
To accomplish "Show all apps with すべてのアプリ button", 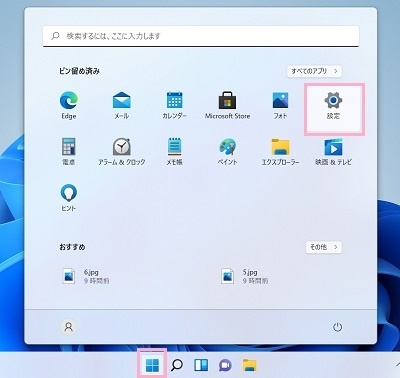I will click(x=314, y=71).
